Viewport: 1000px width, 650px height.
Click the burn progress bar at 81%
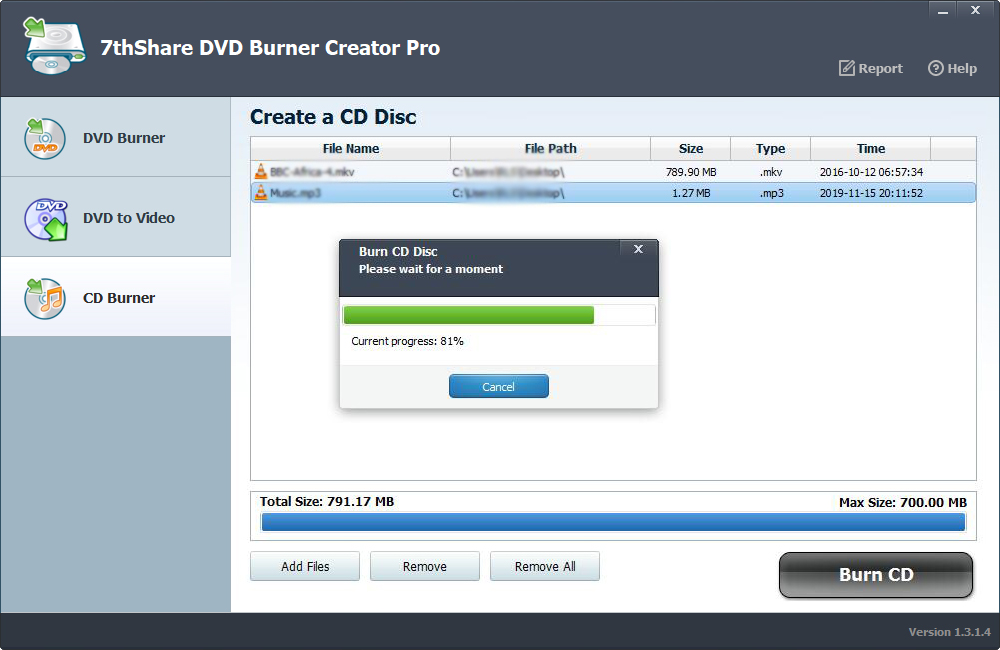(x=499, y=315)
